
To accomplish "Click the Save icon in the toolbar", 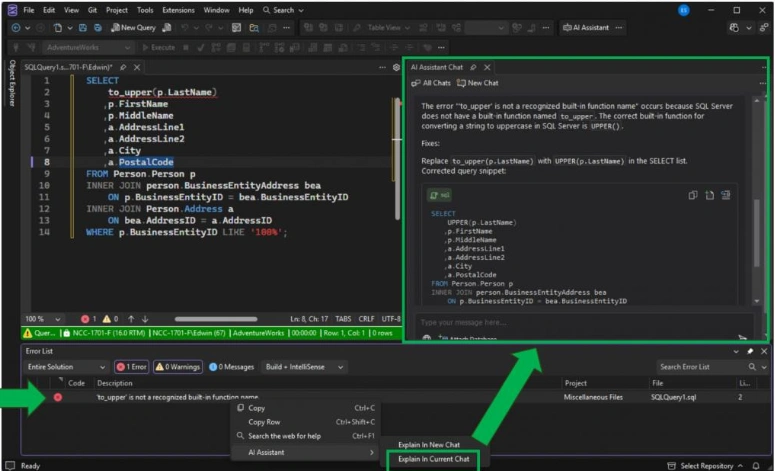I will pos(83,28).
